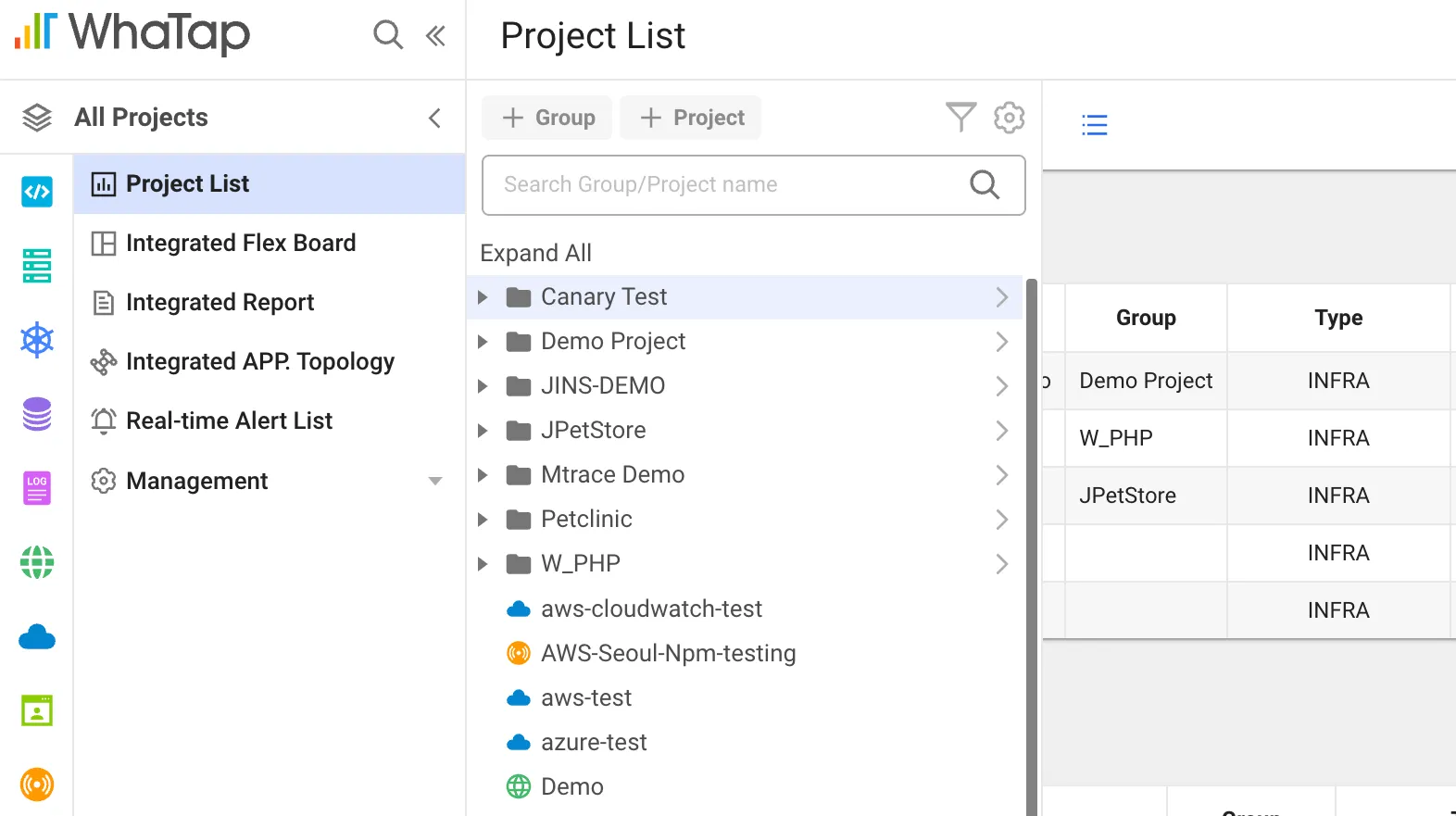Click the All Projects layers icon
1456x816 pixels.
click(x=37, y=118)
